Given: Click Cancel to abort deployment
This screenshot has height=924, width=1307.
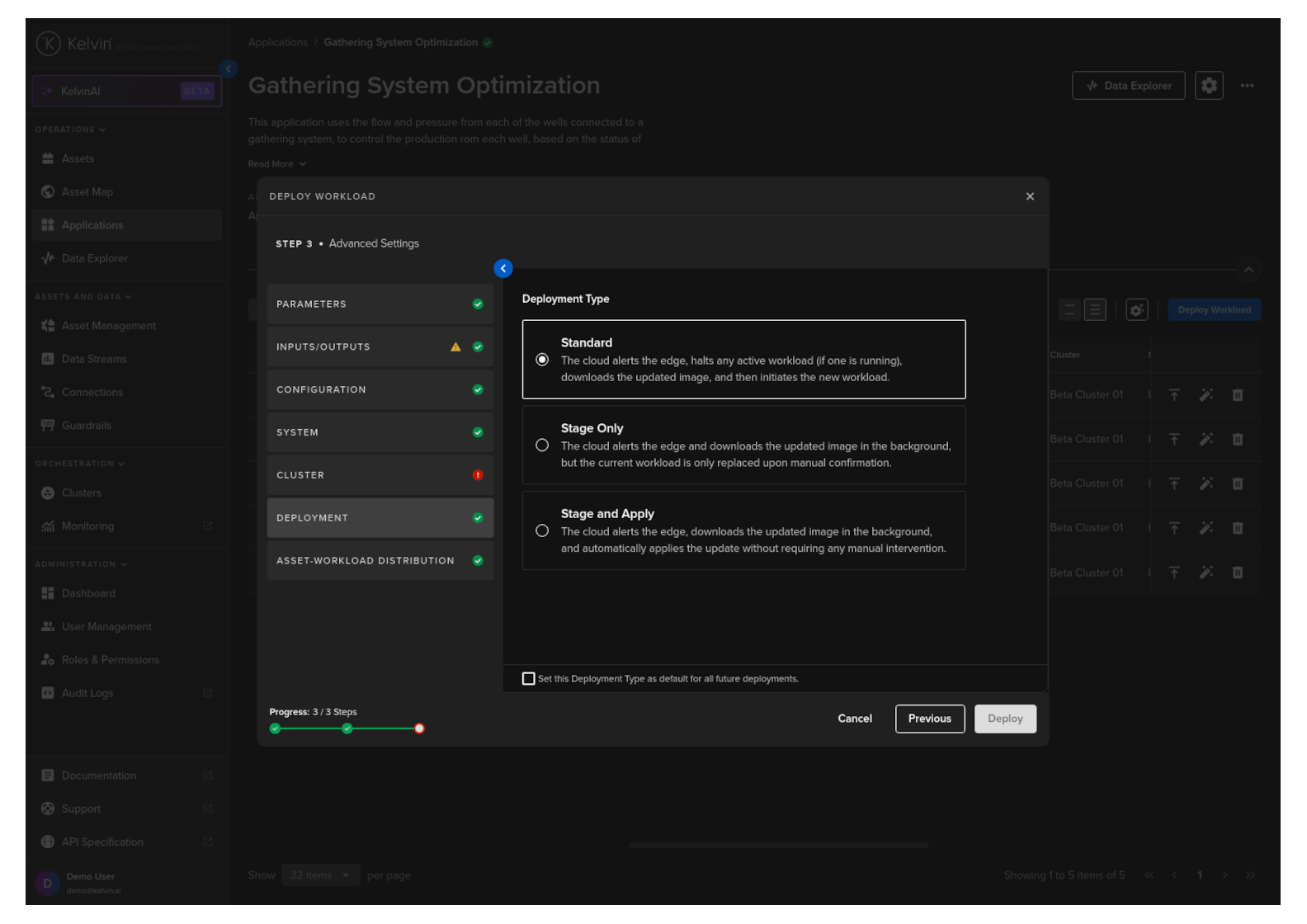Looking at the screenshot, I should [x=854, y=719].
